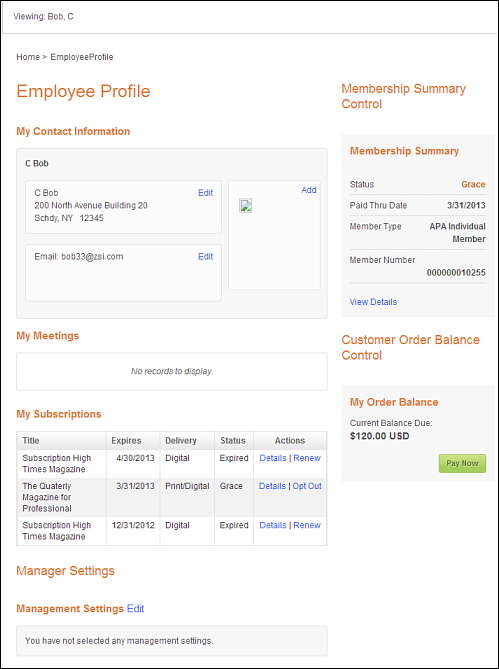Open View Details in Membership Summary
Screen dimensions: 499x669
coord(373,302)
